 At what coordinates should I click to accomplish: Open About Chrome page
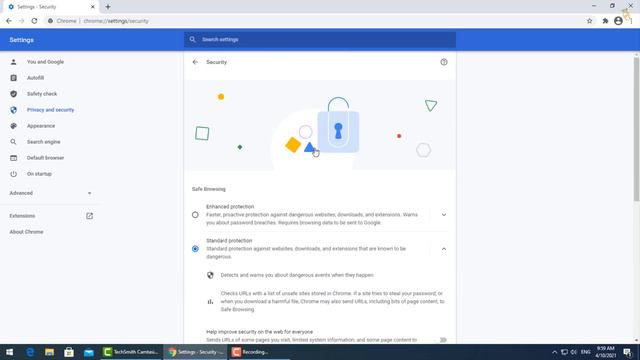point(27,232)
